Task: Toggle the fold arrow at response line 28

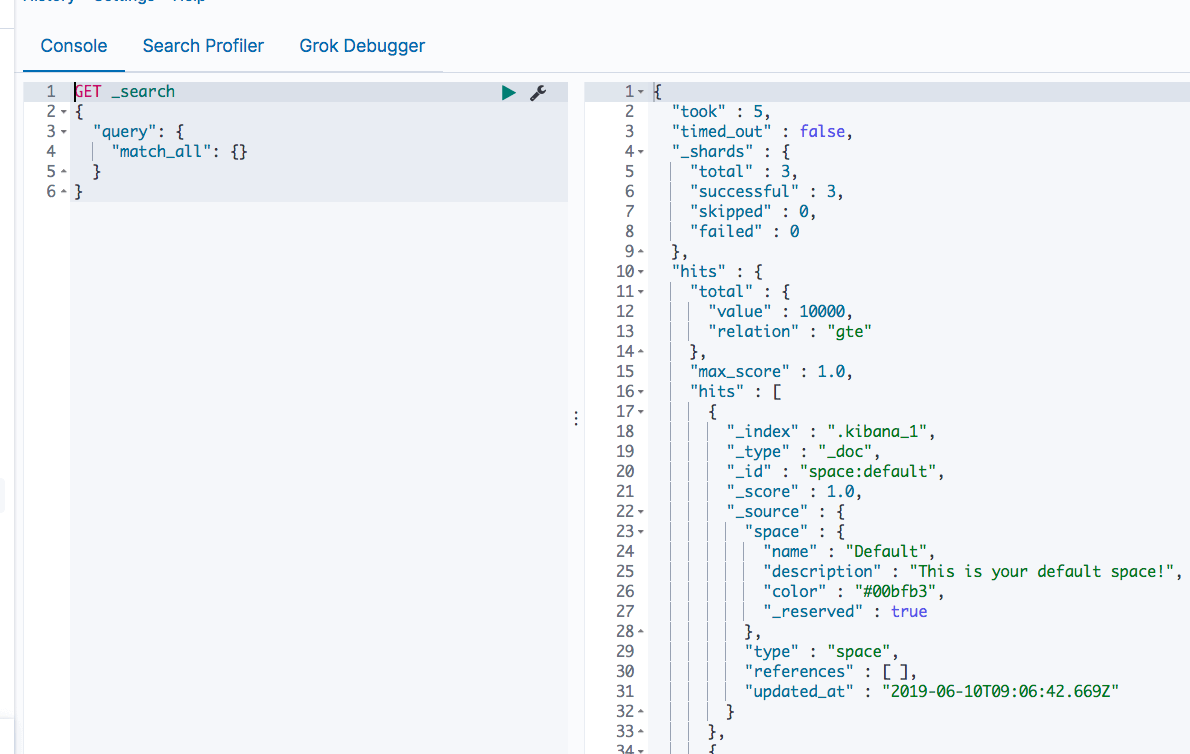Action: 641,632
